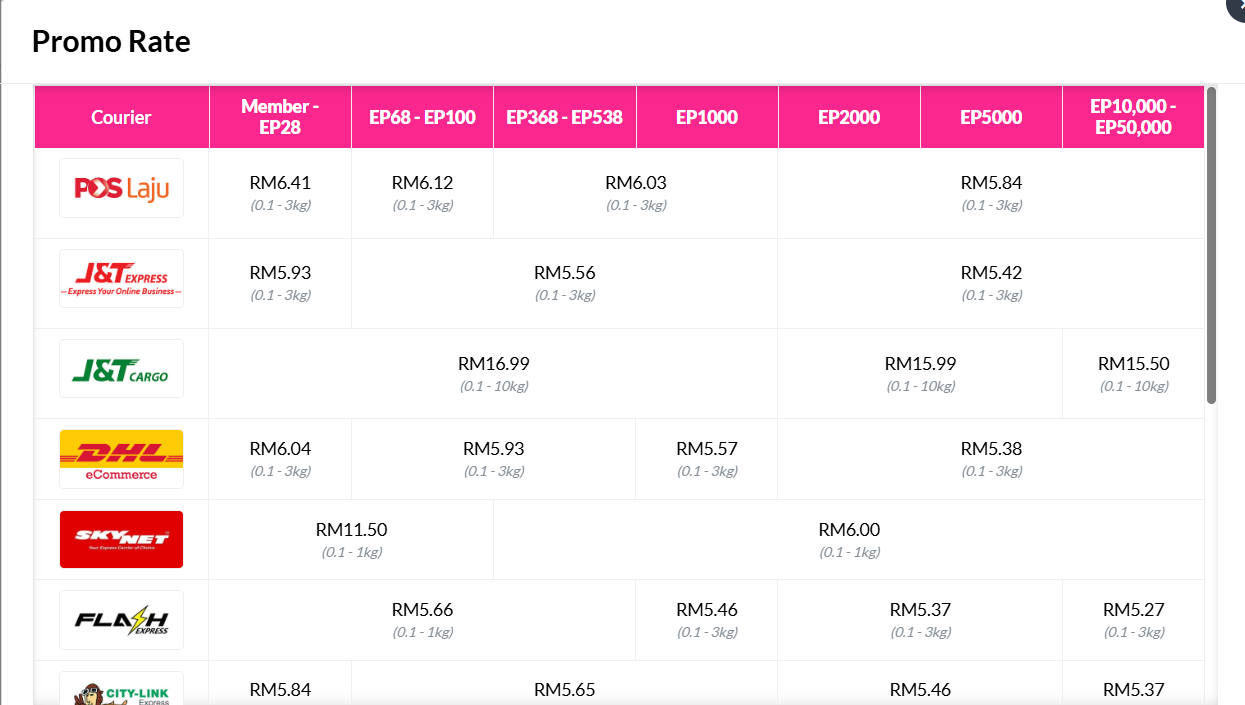Click DHL eCommerce rate RM5.38

(991, 449)
